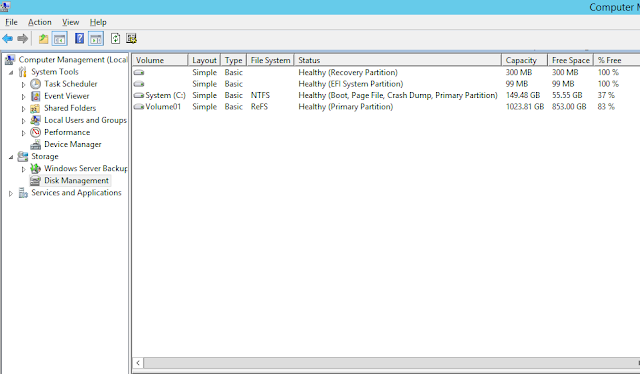The width and height of the screenshot is (640, 374).
Task: Toggle the Show/Hide Action Pane toolbar icon
Action: 96,39
